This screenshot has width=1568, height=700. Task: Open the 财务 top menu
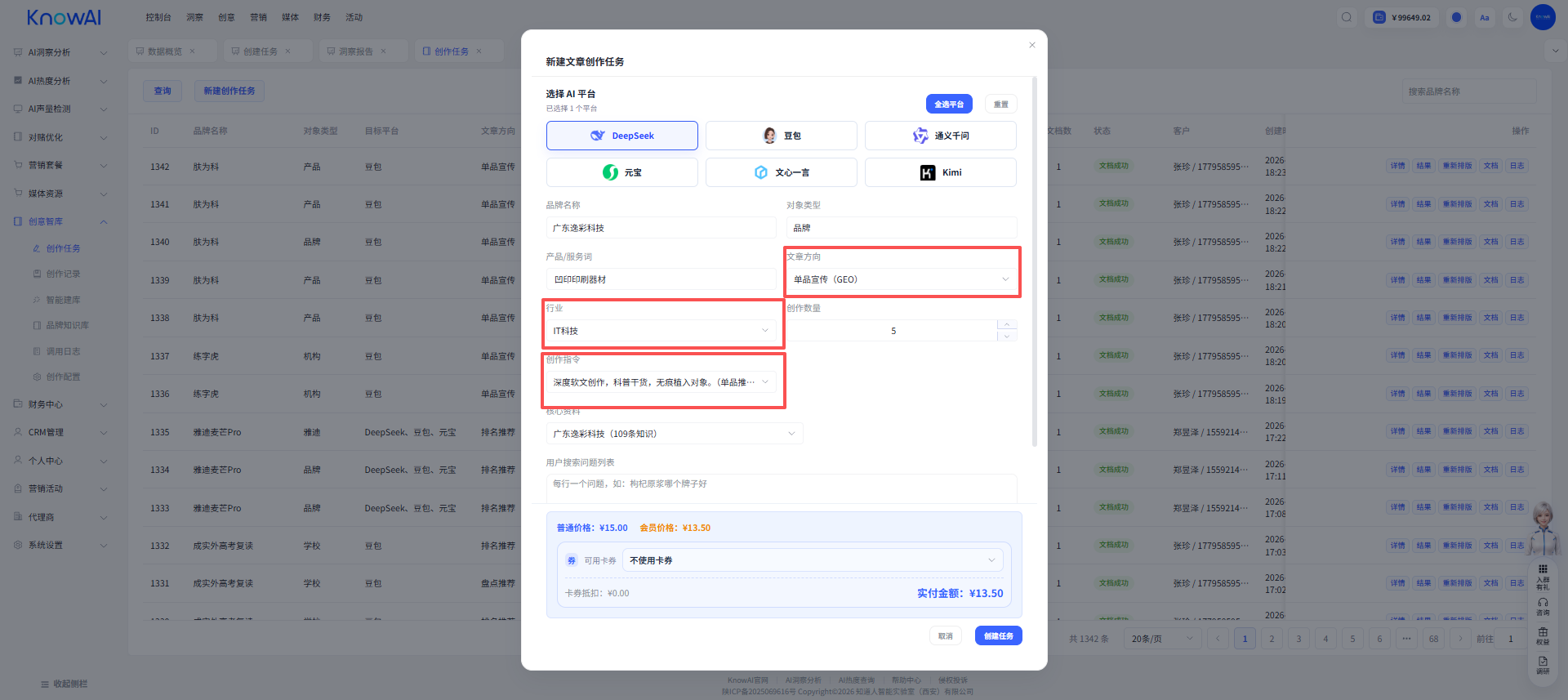[x=322, y=17]
